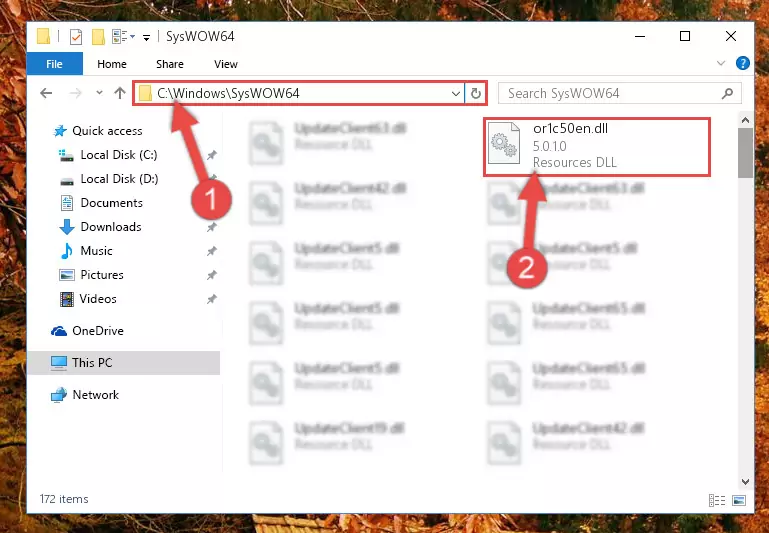Select Network in navigation pane
This screenshot has height=533, width=769.
pyautogui.click(x=96, y=395)
